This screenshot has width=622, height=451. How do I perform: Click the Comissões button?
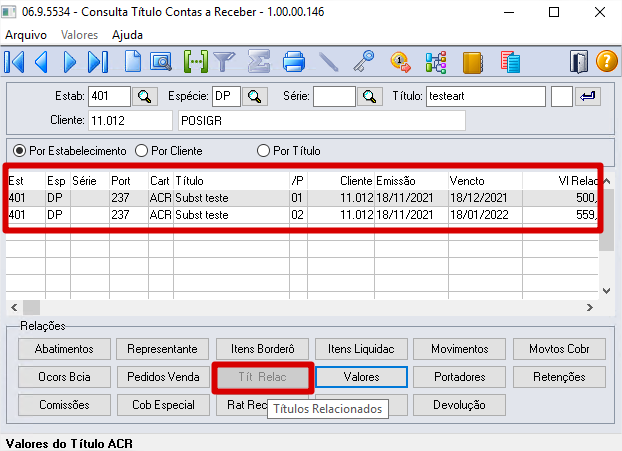coord(64,405)
